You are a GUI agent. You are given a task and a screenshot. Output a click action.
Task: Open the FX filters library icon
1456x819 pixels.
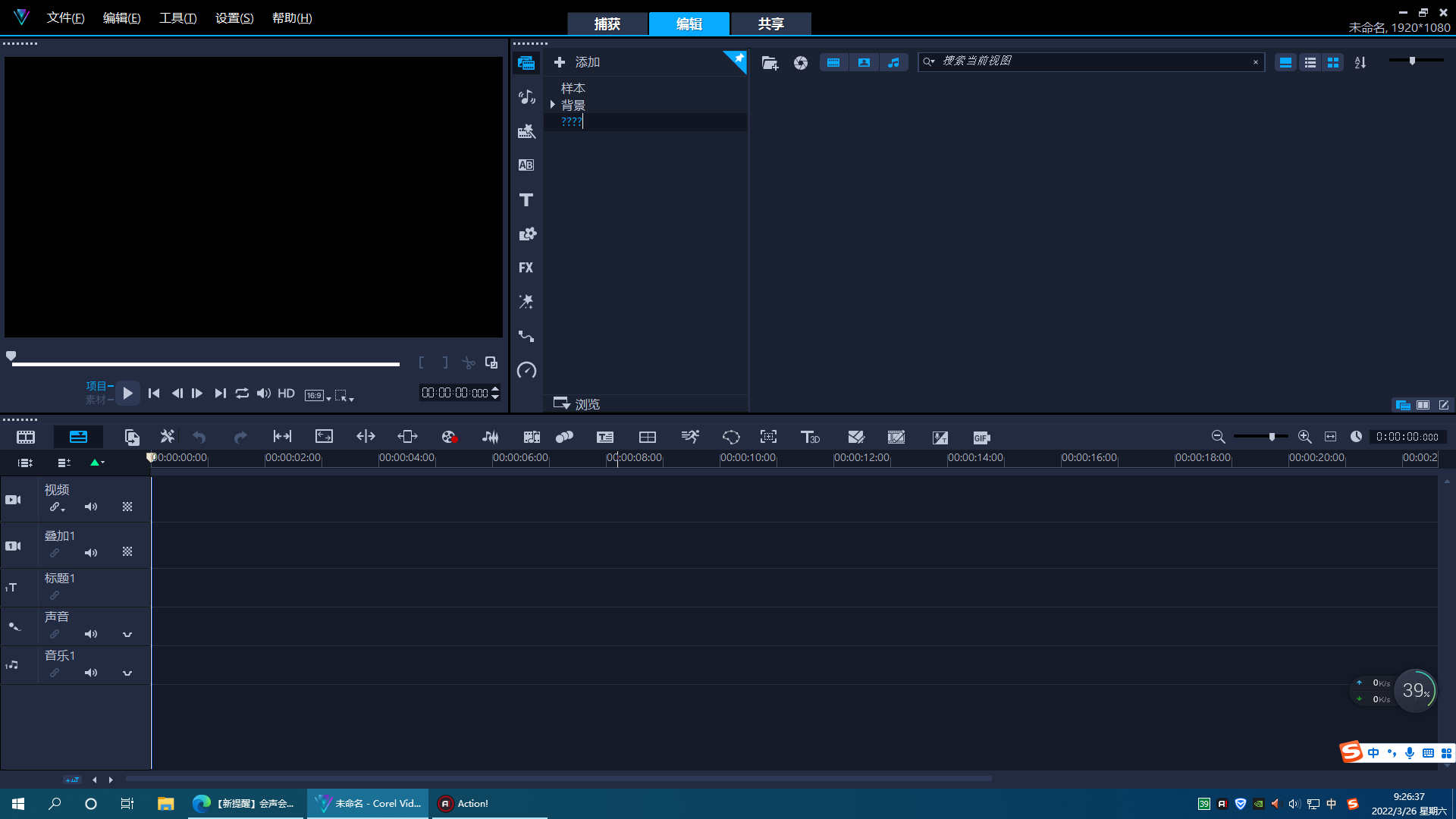coord(526,268)
